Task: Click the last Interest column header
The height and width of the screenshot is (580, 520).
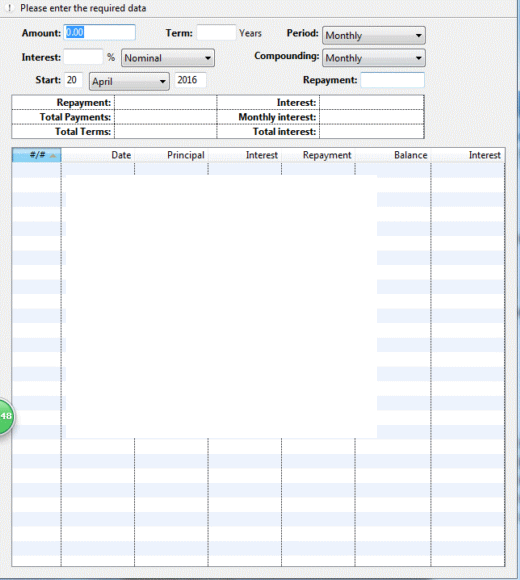Action: pos(468,155)
